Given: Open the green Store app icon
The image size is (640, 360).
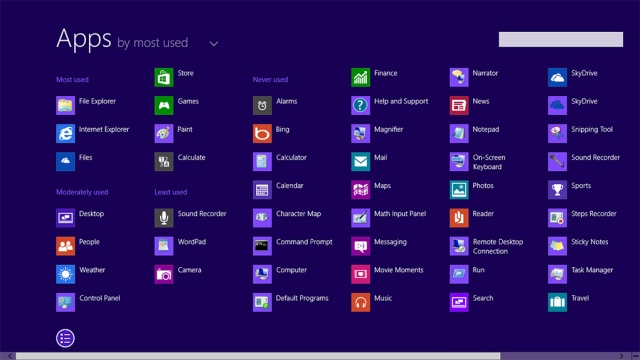Looking at the screenshot, I should coord(164,77).
